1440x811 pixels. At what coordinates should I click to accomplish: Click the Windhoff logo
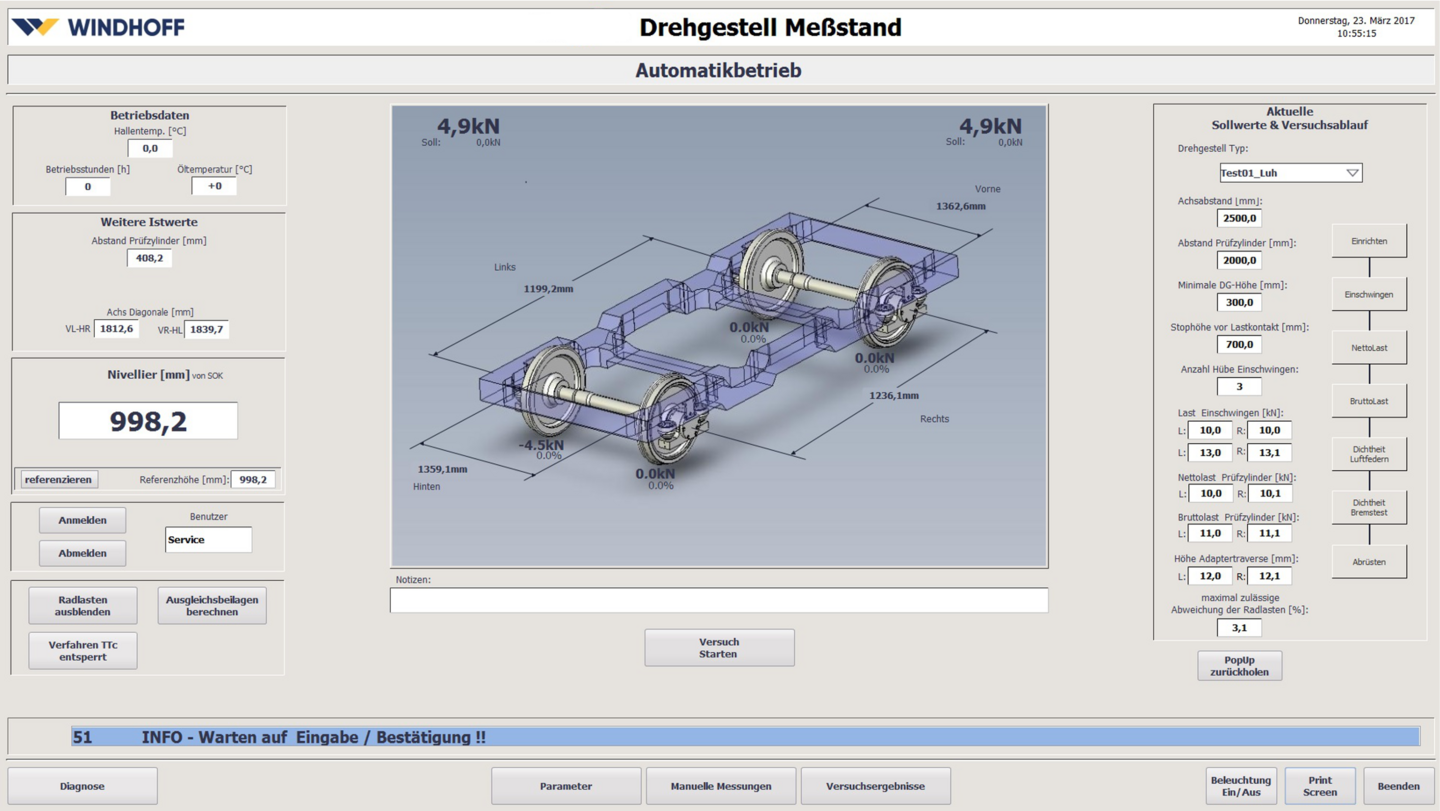tap(98, 27)
